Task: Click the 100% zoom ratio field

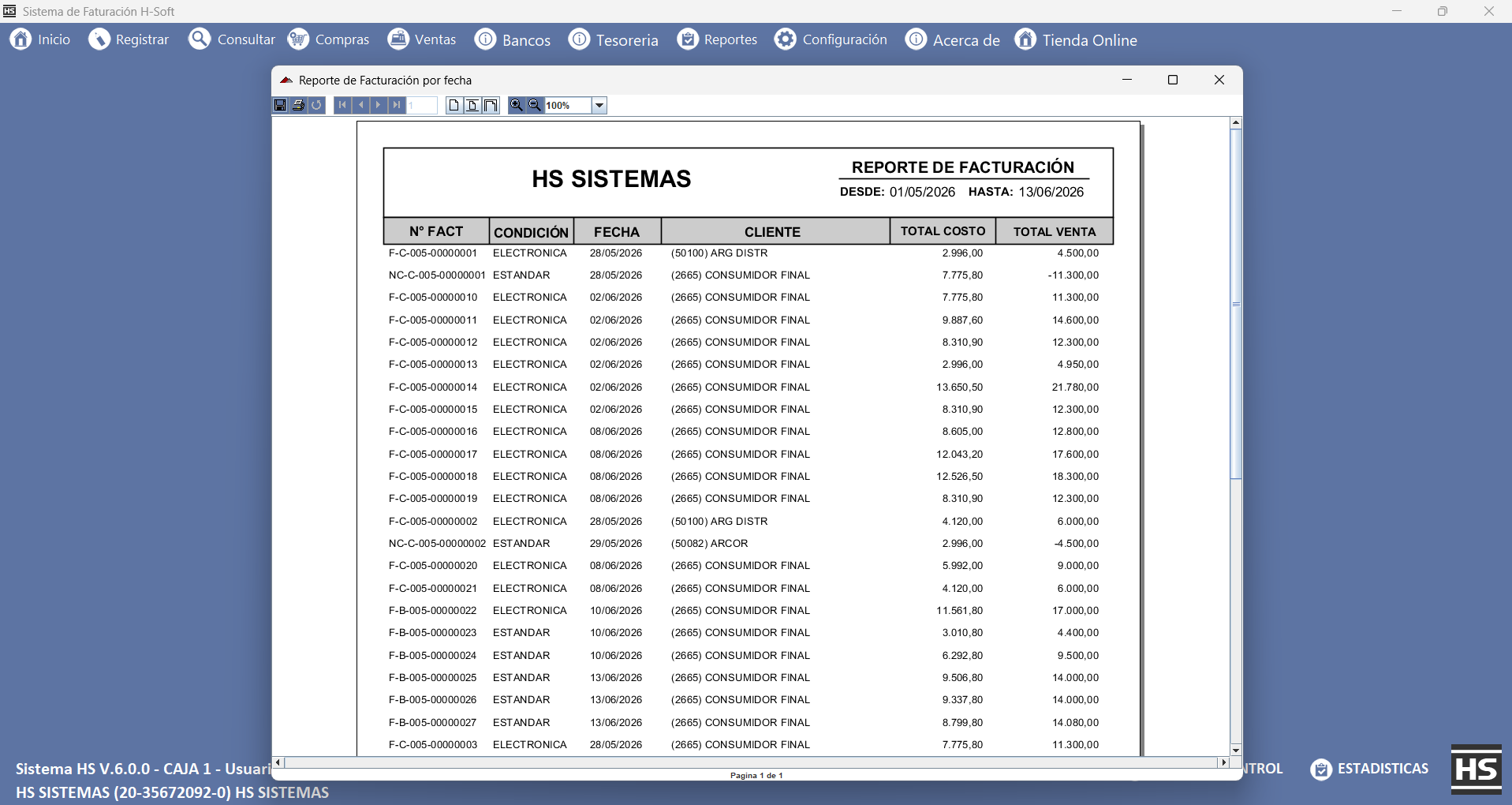Action: click(x=568, y=105)
